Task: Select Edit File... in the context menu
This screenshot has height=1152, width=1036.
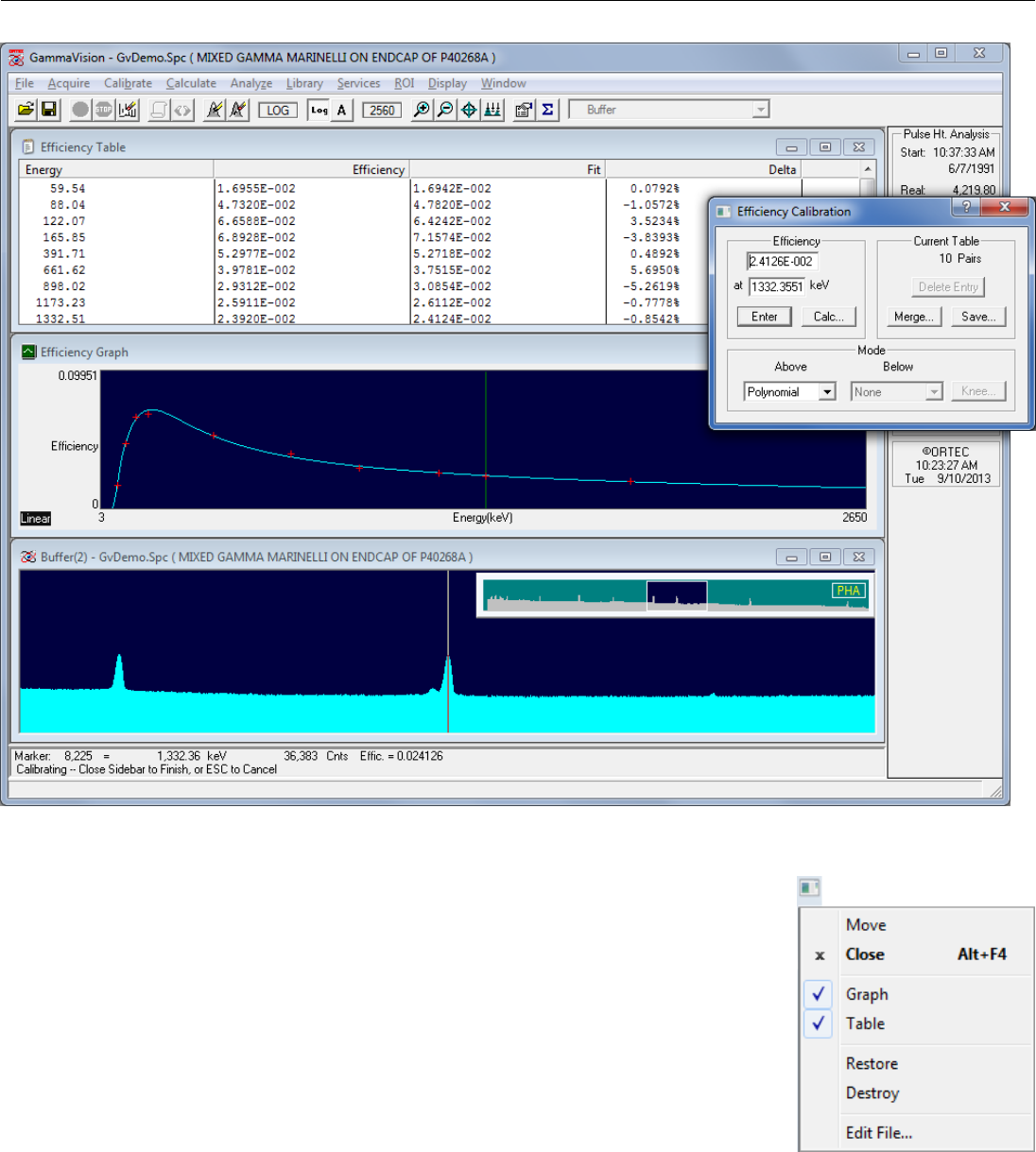Action: (878, 1132)
